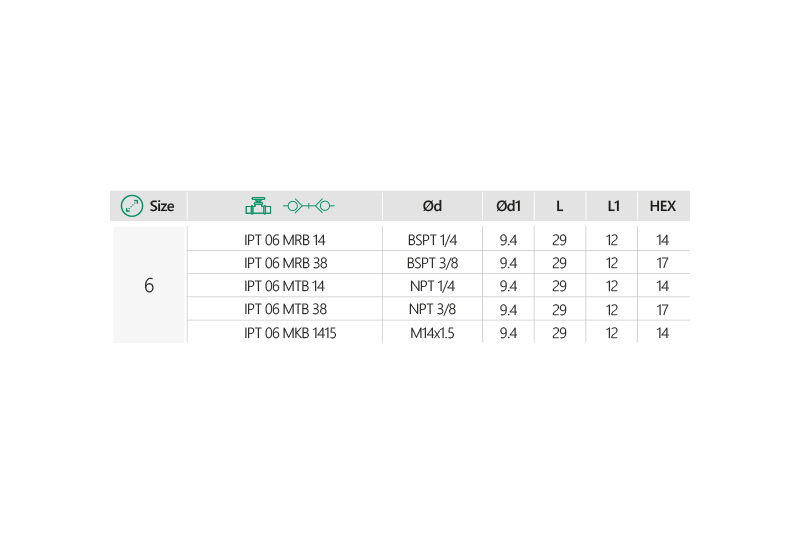Click the Size column header label

[x=162, y=206]
